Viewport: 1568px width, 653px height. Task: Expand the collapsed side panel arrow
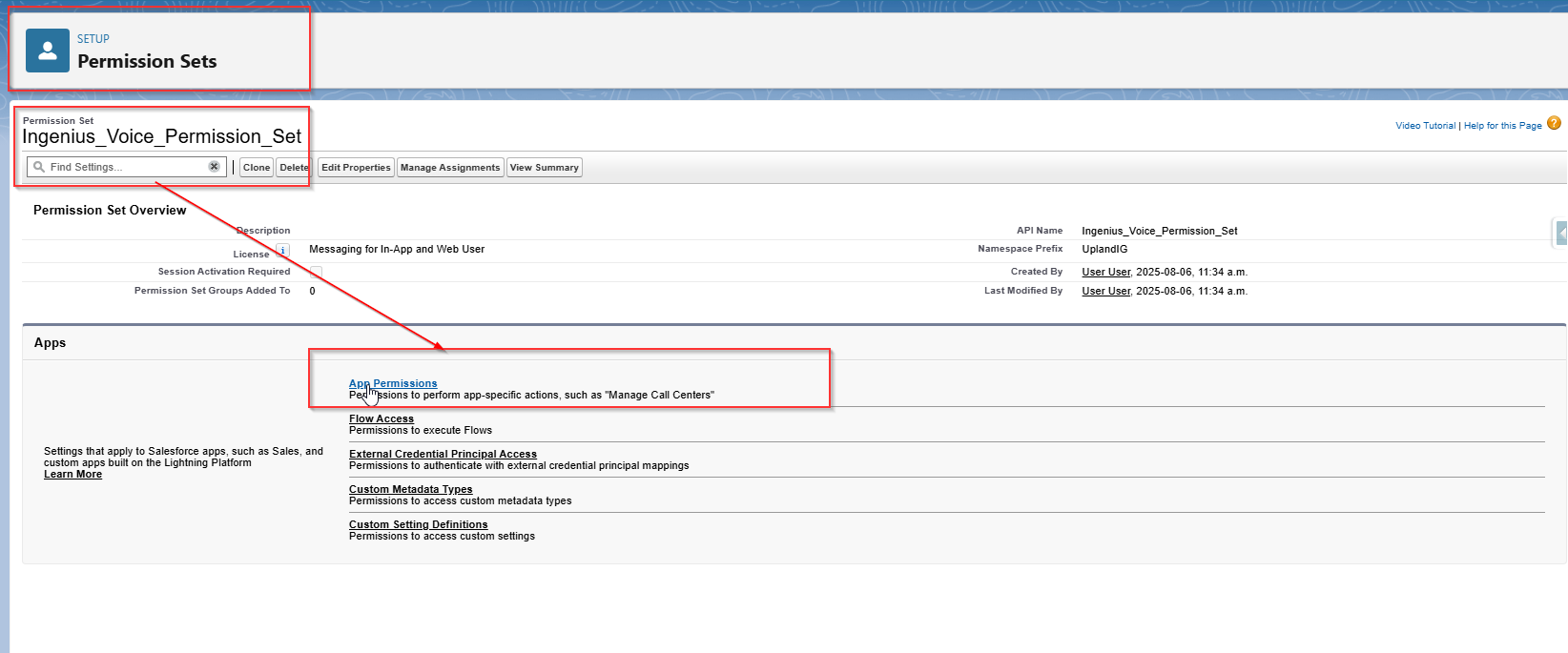1560,233
